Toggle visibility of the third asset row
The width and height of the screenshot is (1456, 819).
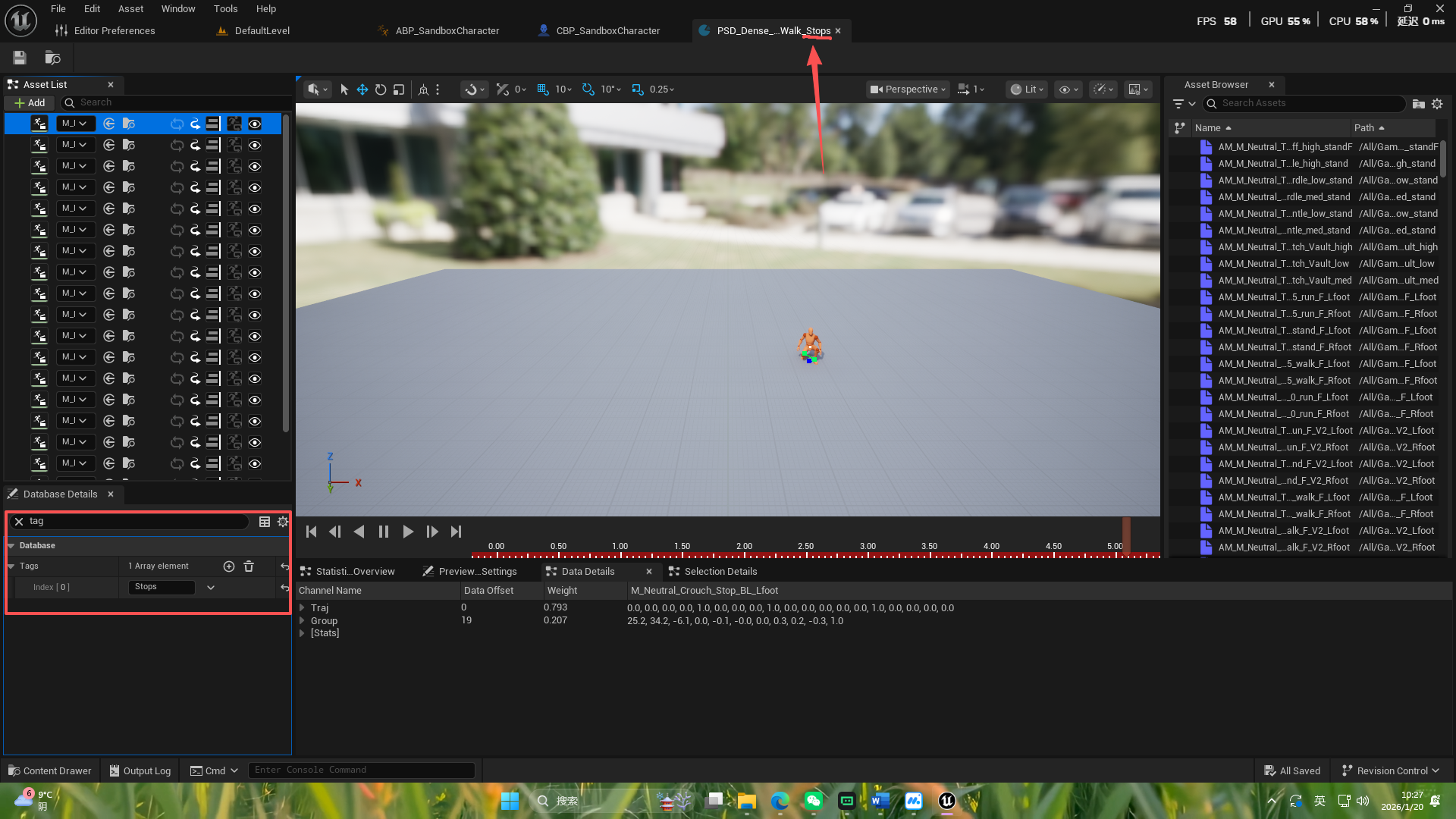click(x=255, y=166)
